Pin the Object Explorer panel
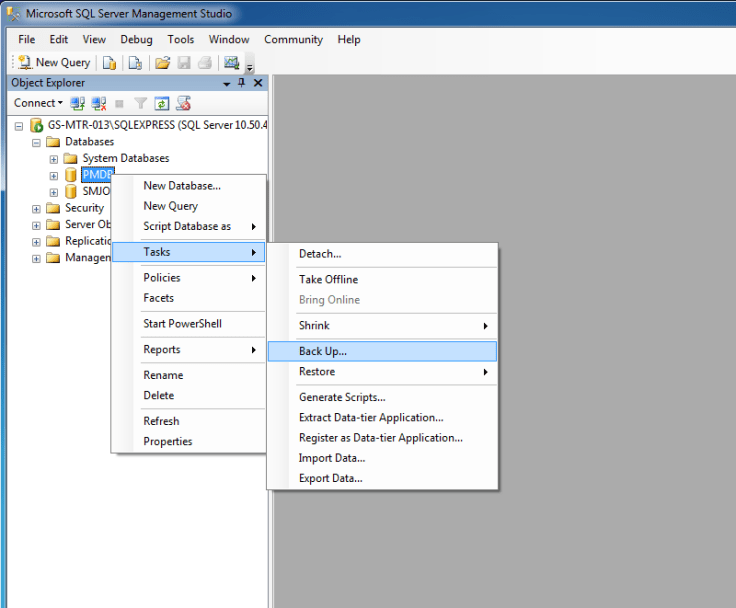Viewport: 736px width, 608px height. click(x=241, y=83)
